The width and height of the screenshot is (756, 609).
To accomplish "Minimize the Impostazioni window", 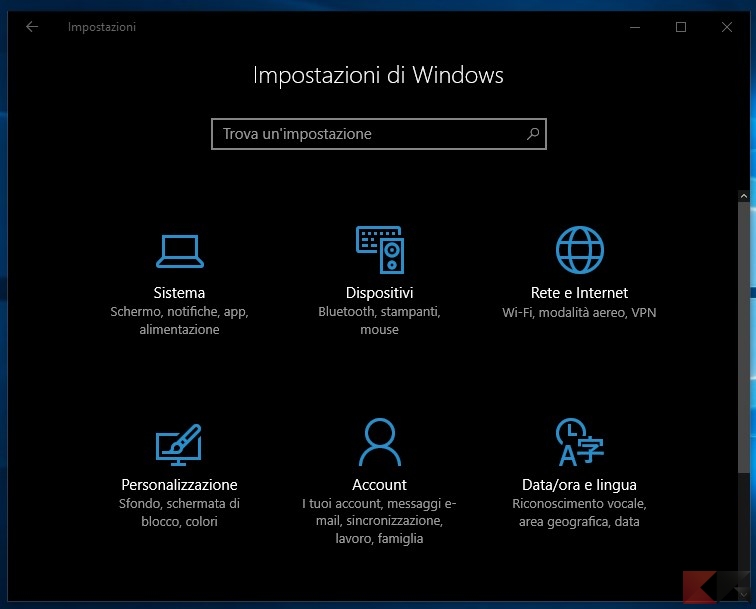I will pyautogui.click(x=635, y=27).
